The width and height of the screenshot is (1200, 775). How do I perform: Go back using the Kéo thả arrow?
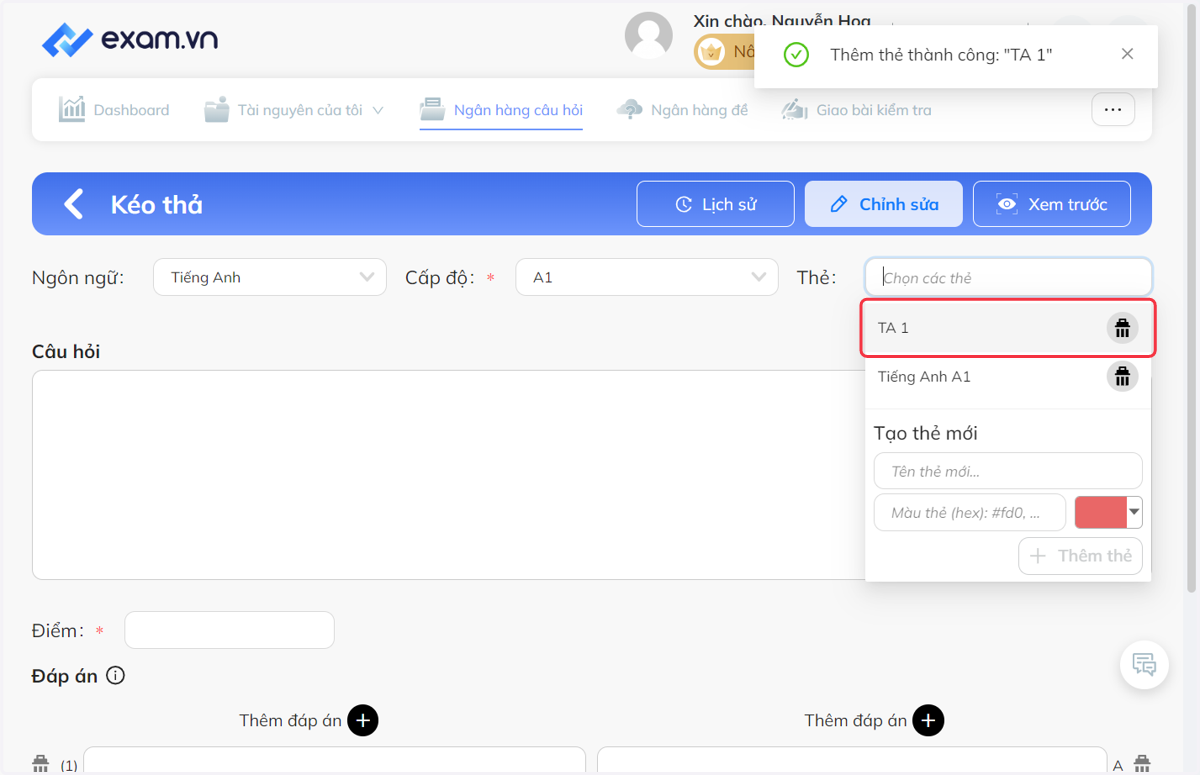coord(73,204)
